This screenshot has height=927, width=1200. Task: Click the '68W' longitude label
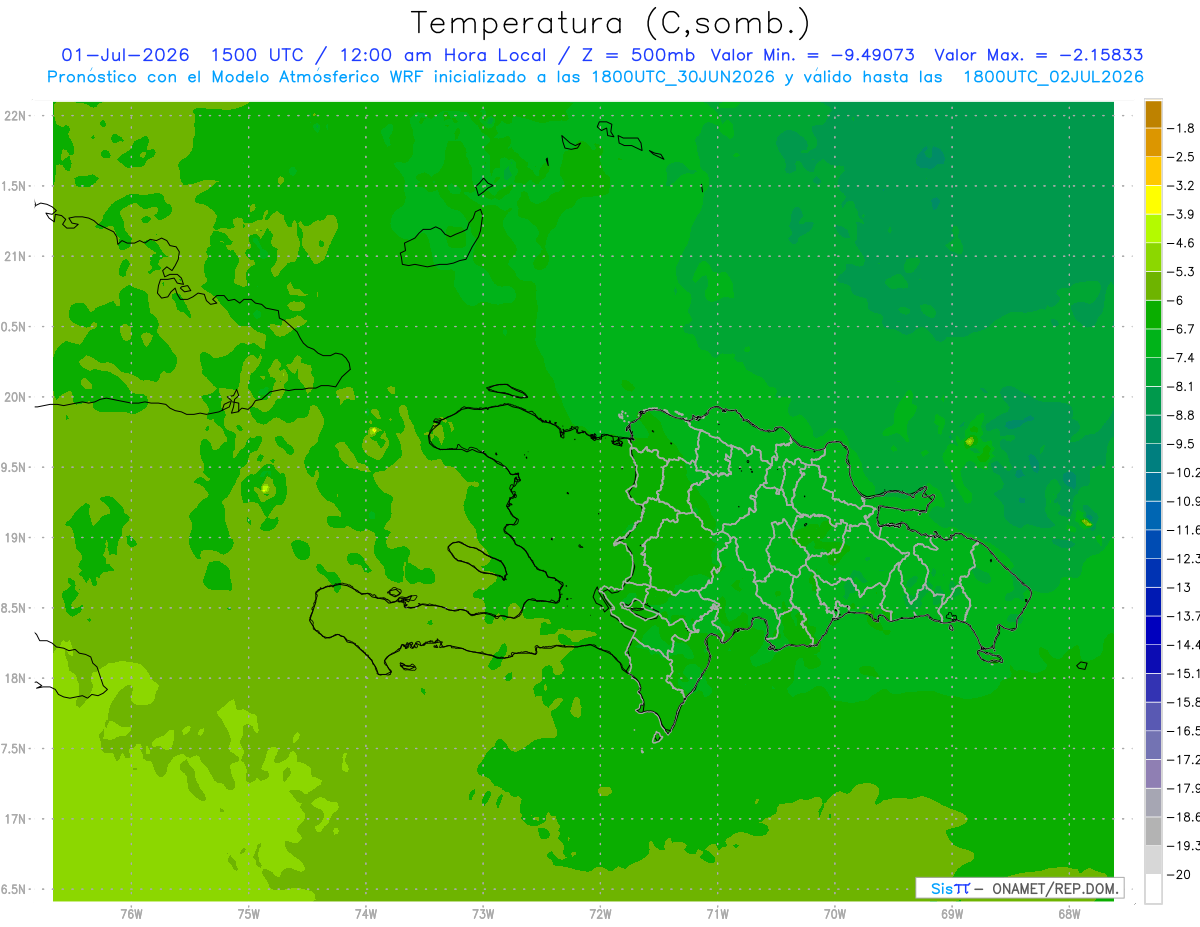pyautogui.click(x=1069, y=913)
